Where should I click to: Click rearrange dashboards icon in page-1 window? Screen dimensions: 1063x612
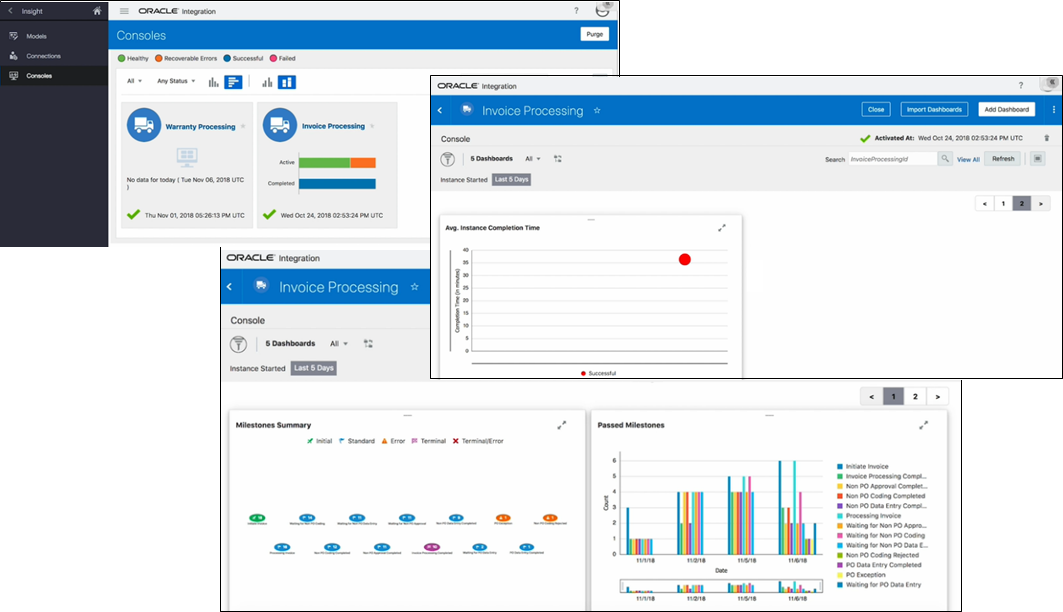pyautogui.click(x=368, y=344)
